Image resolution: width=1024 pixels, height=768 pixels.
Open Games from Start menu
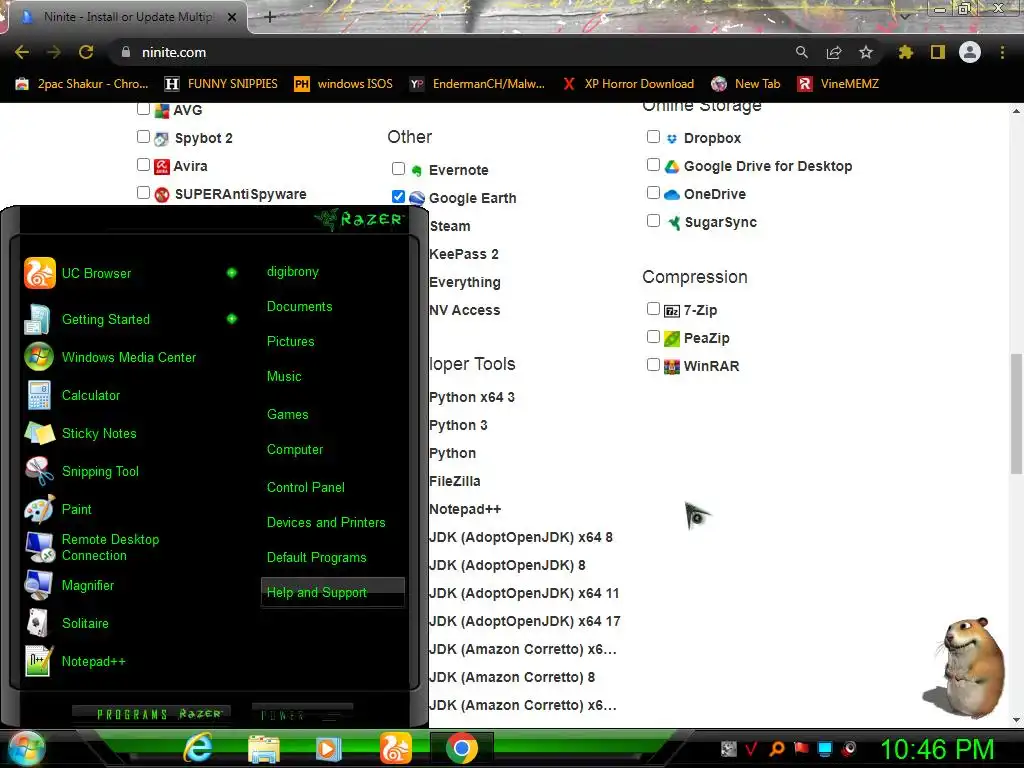287,414
